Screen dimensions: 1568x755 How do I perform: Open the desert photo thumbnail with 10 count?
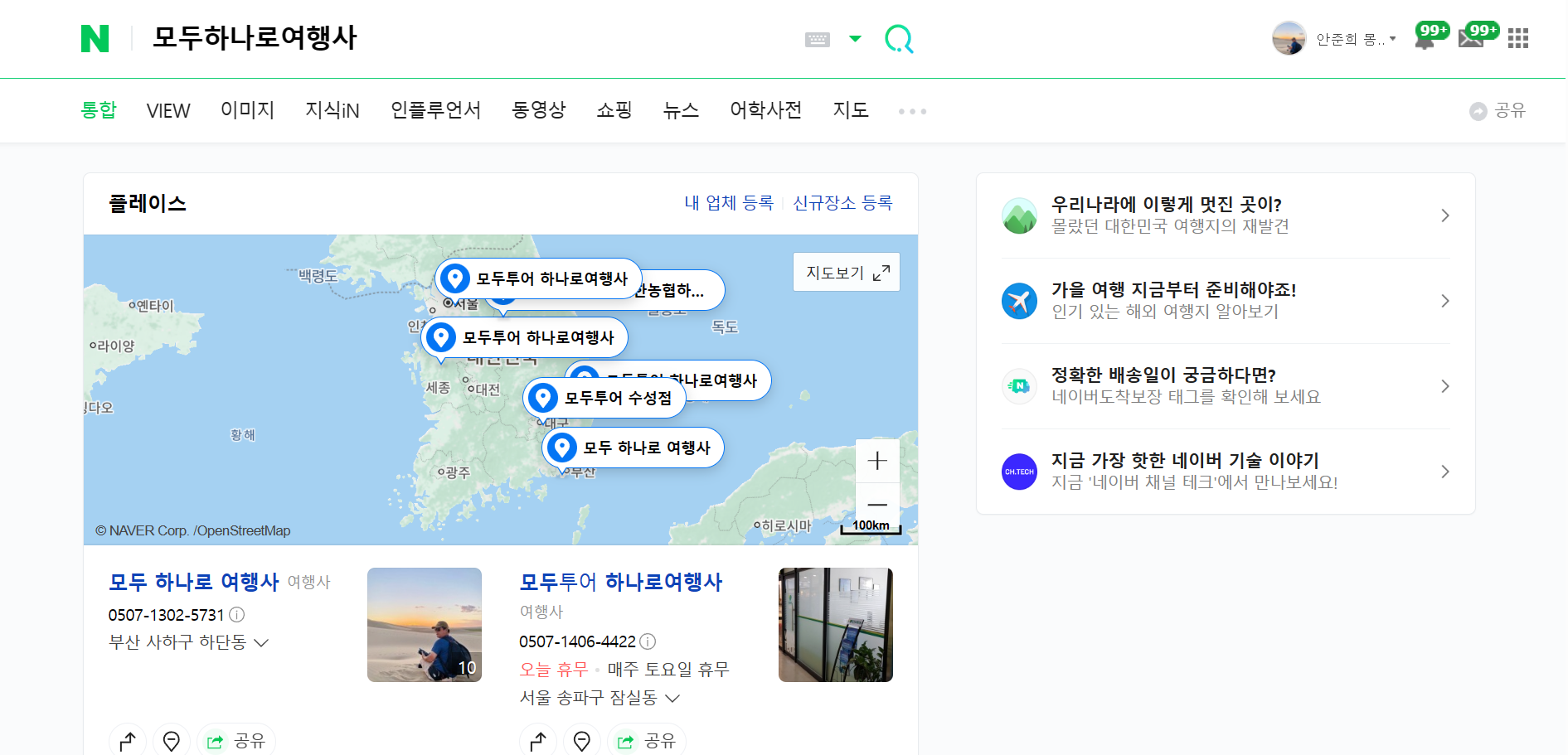(425, 625)
